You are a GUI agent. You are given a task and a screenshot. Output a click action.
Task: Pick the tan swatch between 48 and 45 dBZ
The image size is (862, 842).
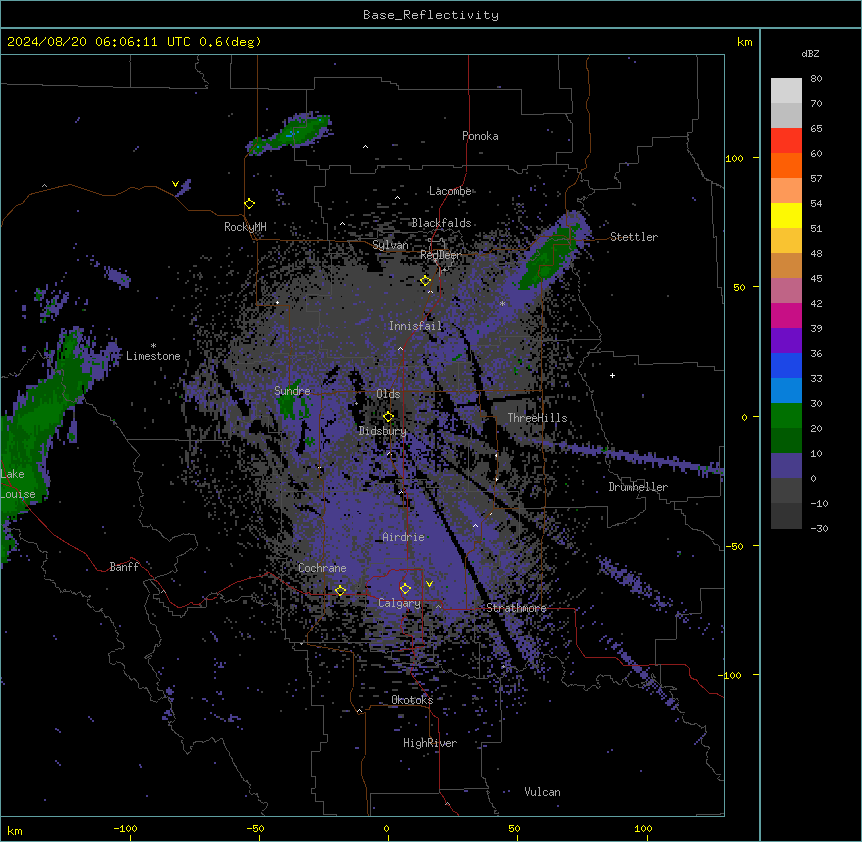tap(786, 265)
